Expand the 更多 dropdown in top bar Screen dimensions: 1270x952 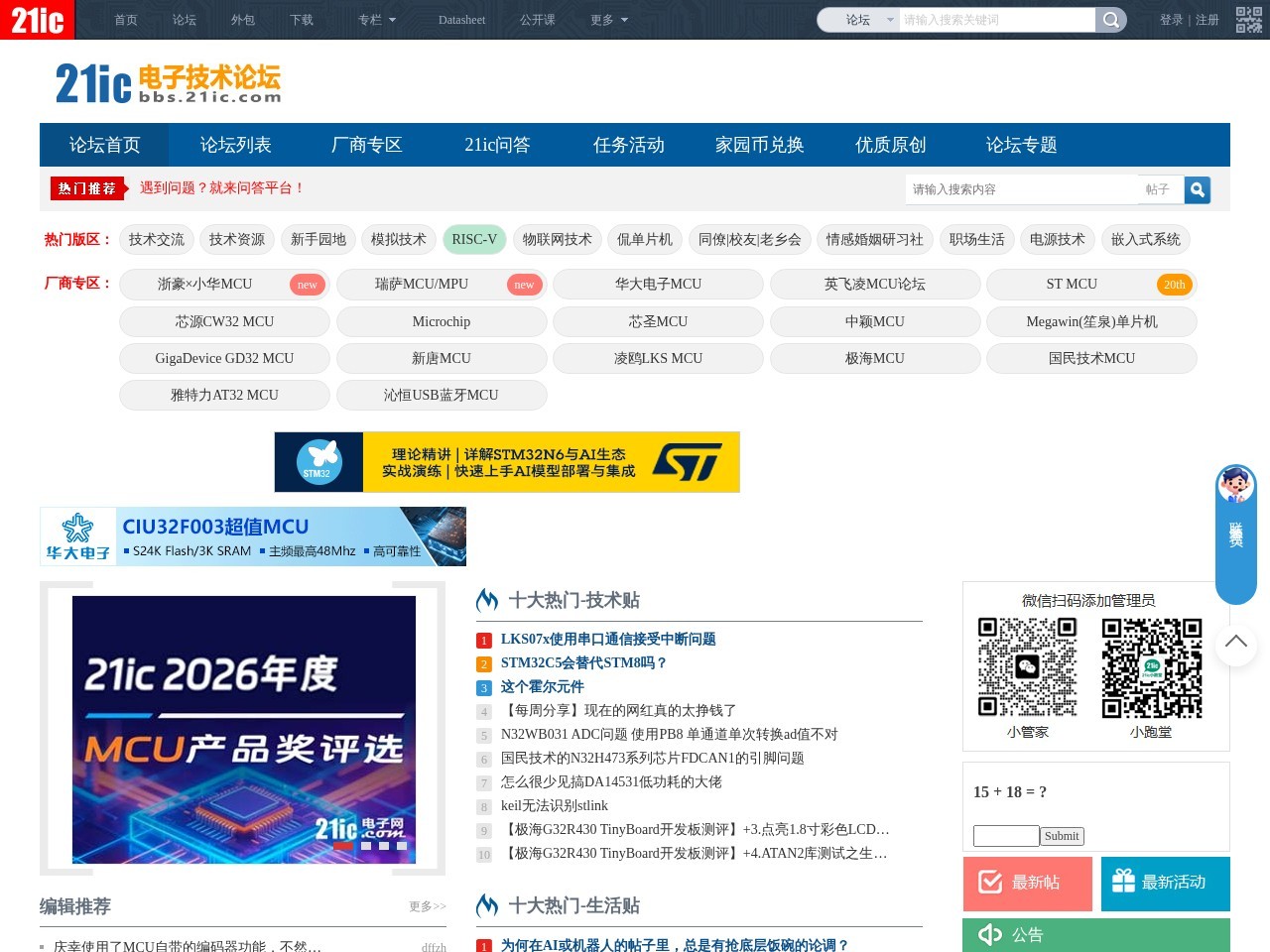pyautogui.click(x=609, y=20)
